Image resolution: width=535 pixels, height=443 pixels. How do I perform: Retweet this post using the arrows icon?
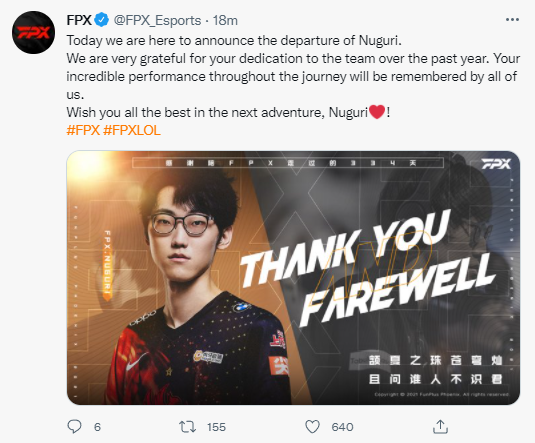[187, 427]
